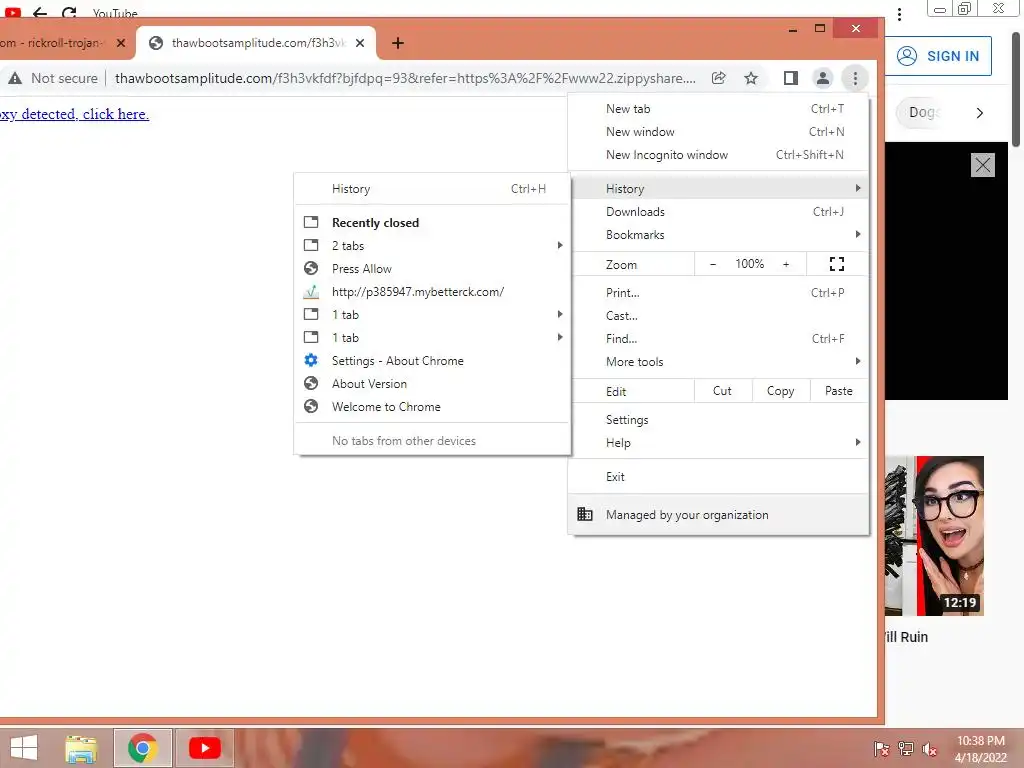Choose Exit in Chrome menu

point(718,477)
